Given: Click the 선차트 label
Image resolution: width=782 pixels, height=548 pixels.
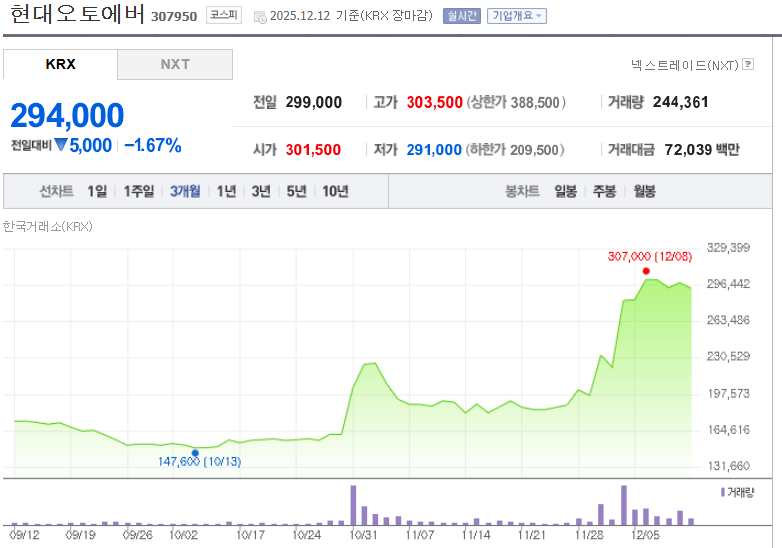Looking at the screenshot, I should pyautogui.click(x=56, y=191).
